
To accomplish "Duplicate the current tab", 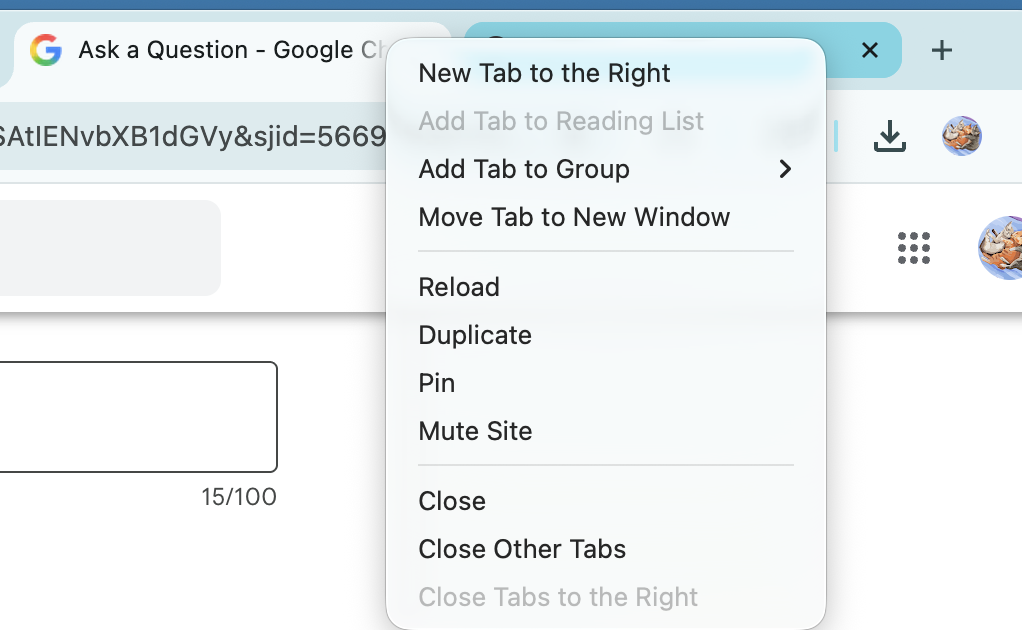I will click(x=475, y=335).
